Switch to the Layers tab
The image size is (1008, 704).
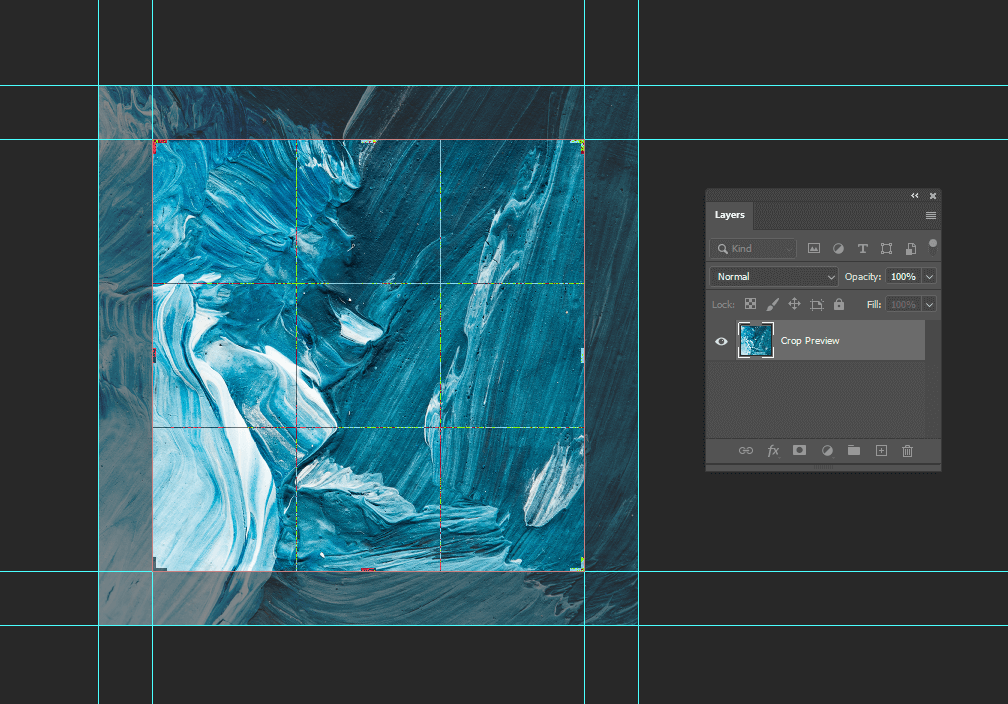(x=730, y=215)
